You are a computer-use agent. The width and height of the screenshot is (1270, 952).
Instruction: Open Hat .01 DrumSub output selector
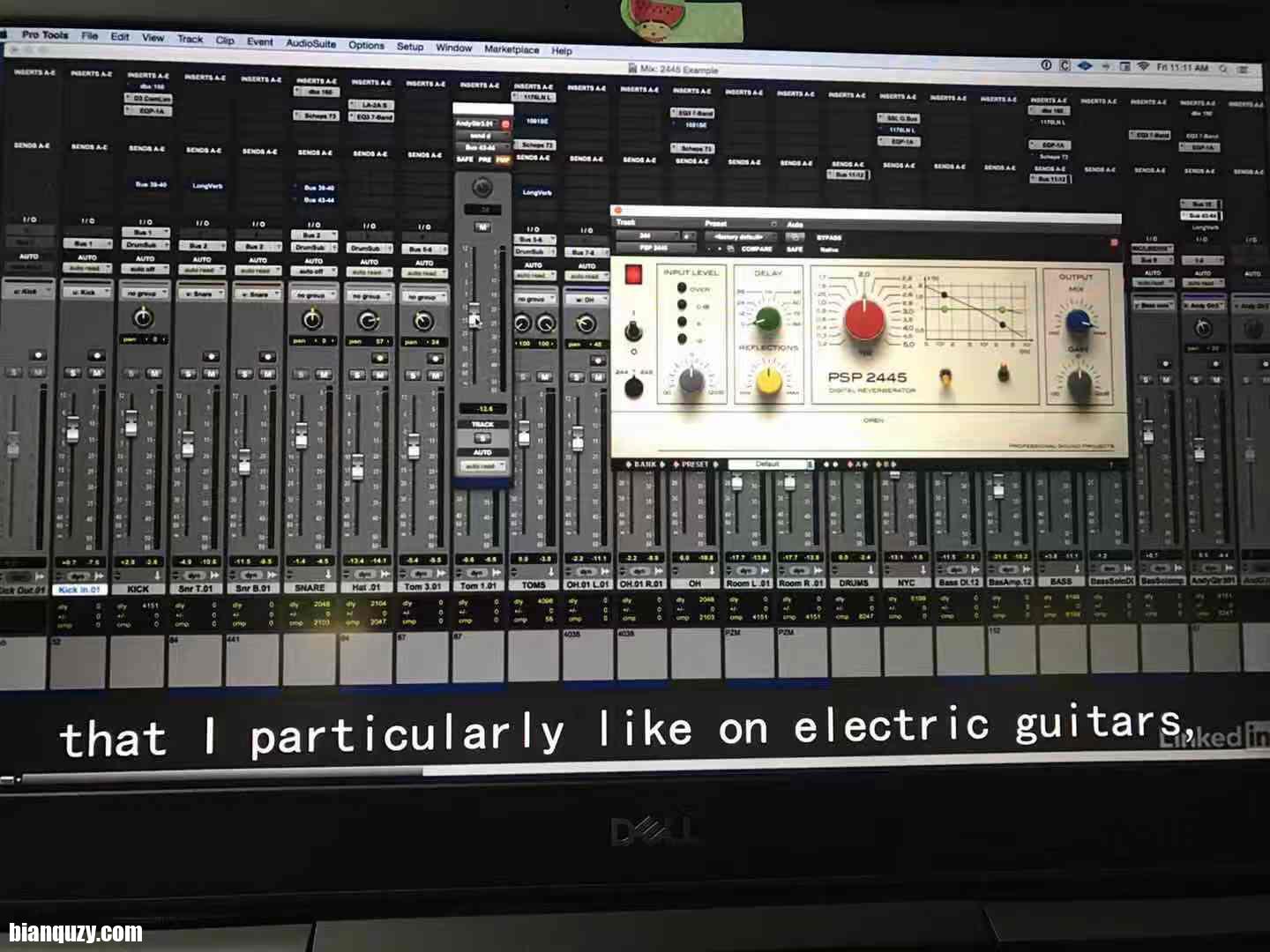tap(369, 249)
